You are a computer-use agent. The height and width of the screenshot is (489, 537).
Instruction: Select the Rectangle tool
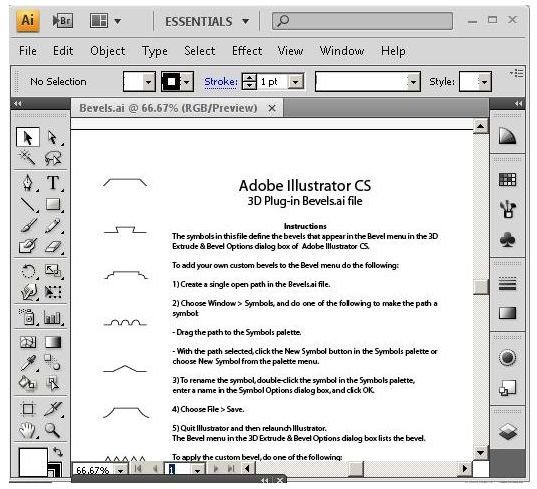coord(53,204)
